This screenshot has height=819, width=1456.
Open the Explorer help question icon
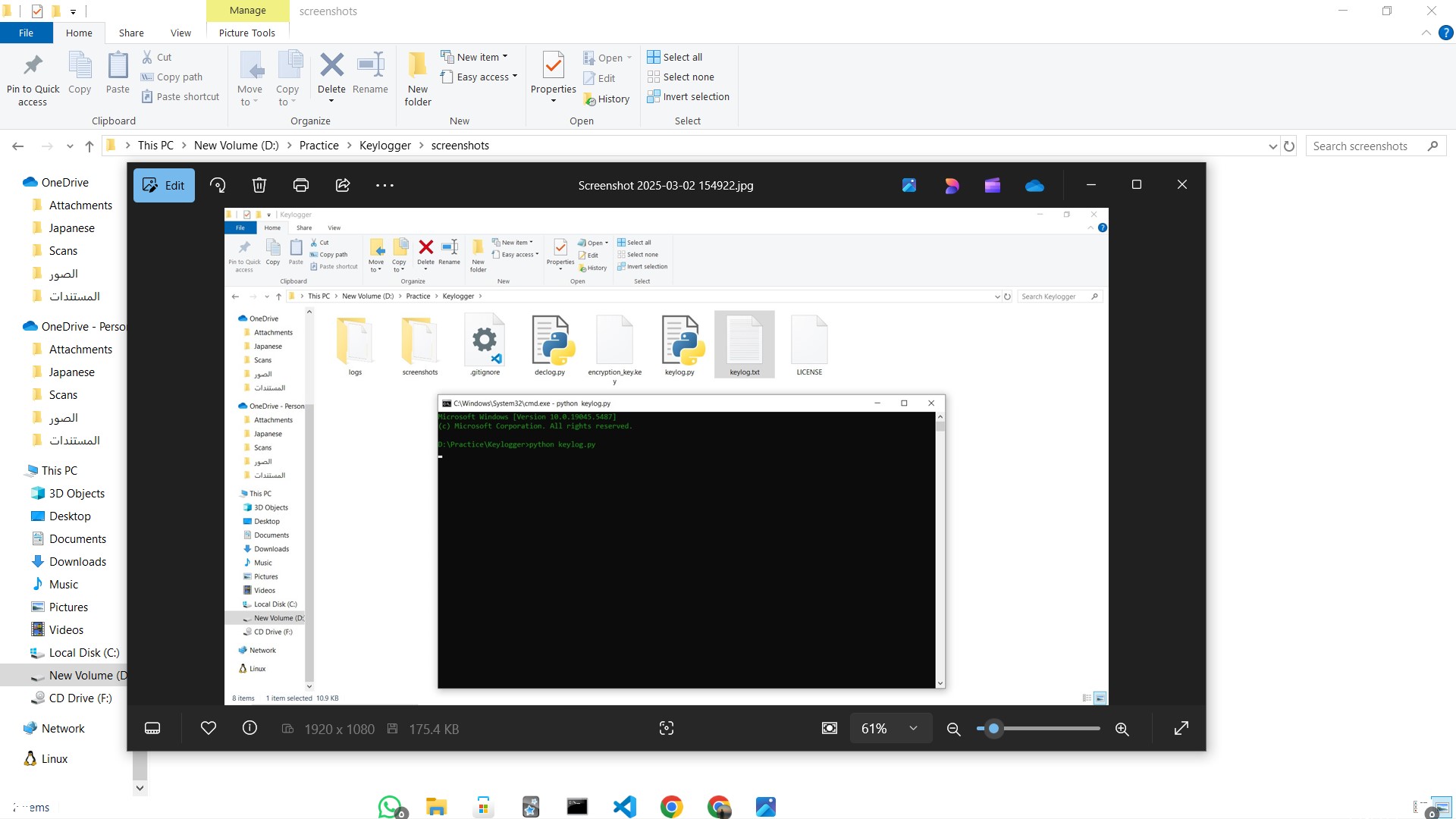[1446, 33]
